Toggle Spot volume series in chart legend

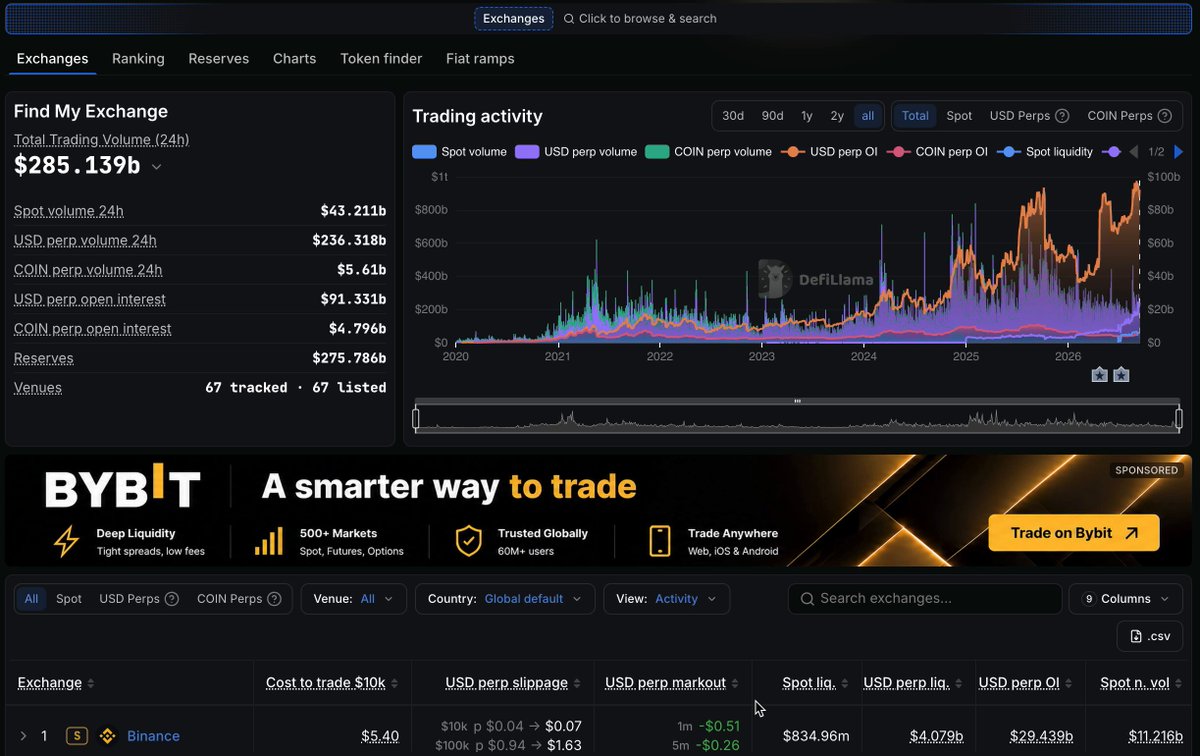(x=460, y=152)
